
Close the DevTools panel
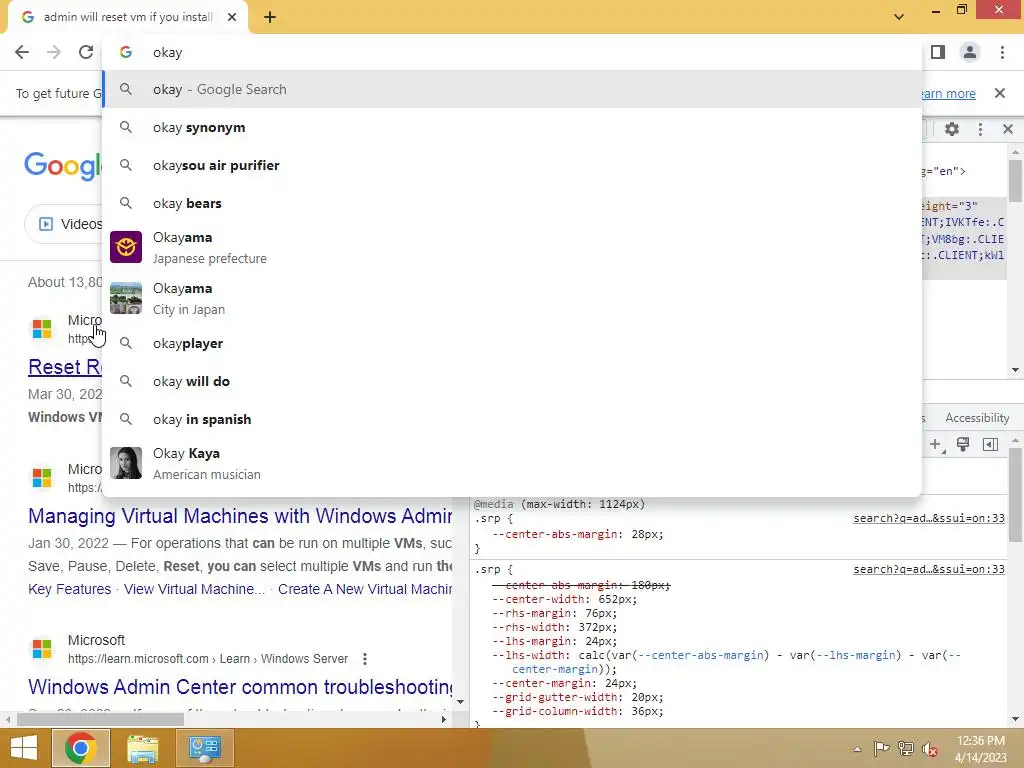[1008, 129]
